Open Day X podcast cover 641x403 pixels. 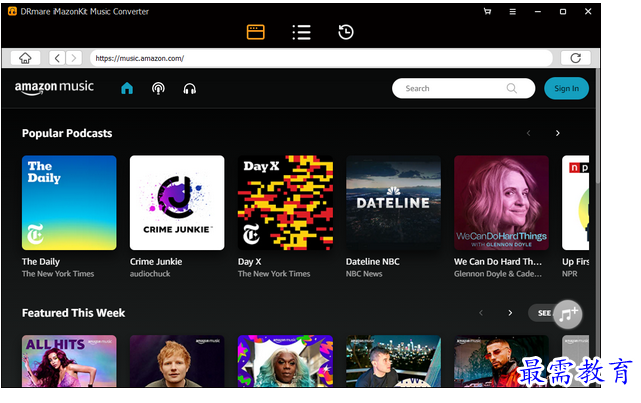(285, 203)
